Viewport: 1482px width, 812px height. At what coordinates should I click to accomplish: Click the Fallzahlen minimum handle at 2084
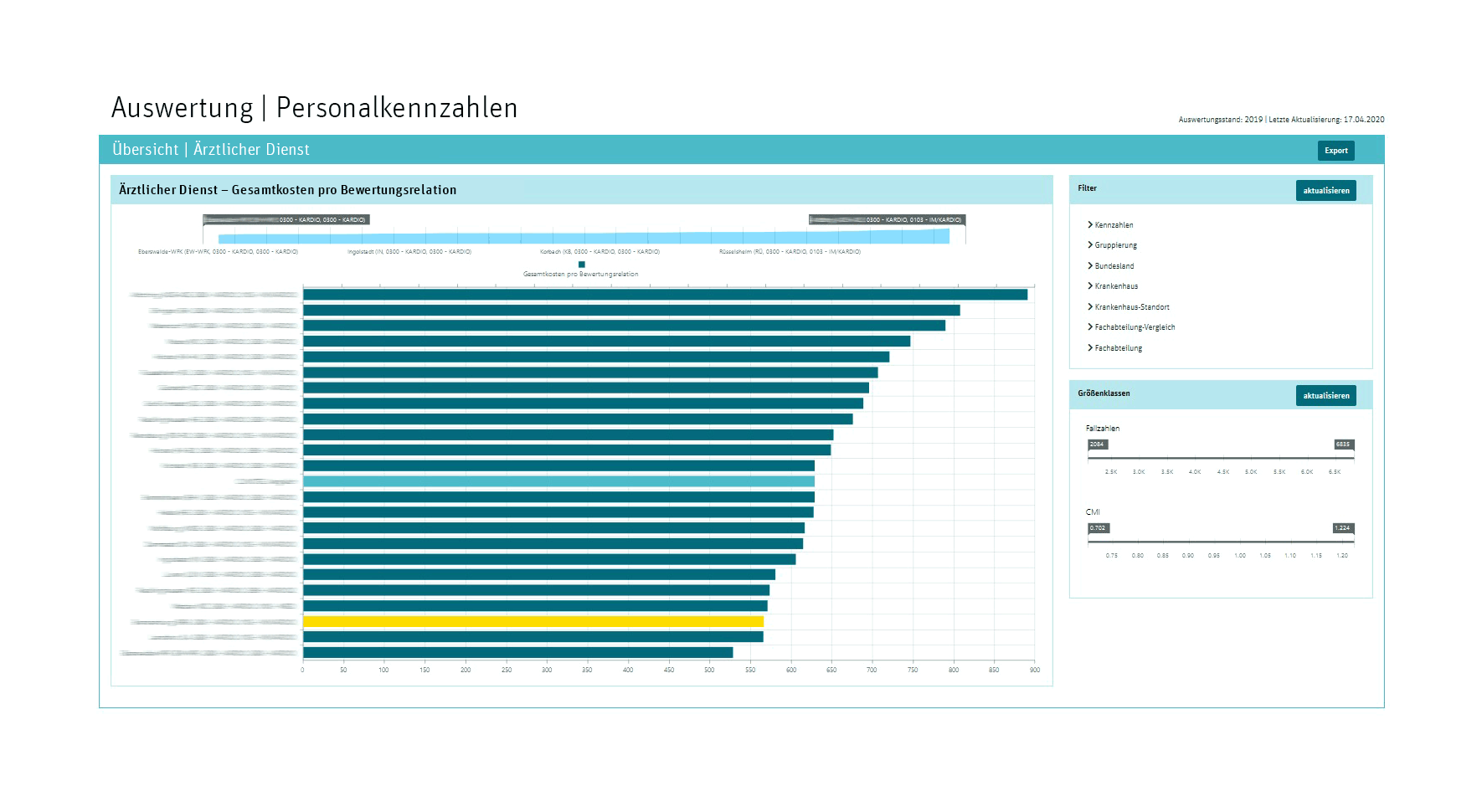click(x=1097, y=445)
